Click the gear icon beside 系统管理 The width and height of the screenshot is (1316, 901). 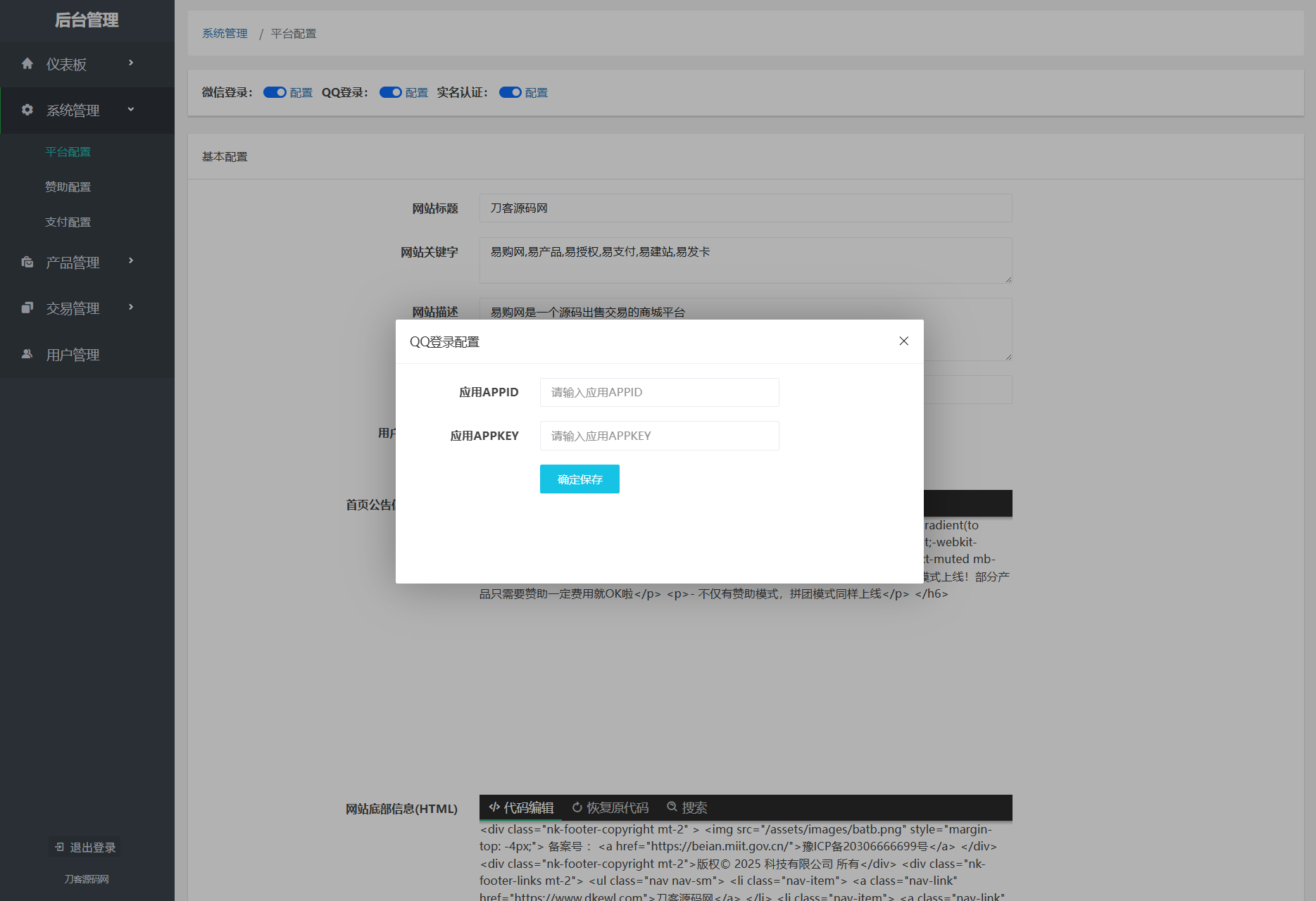tap(27, 111)
